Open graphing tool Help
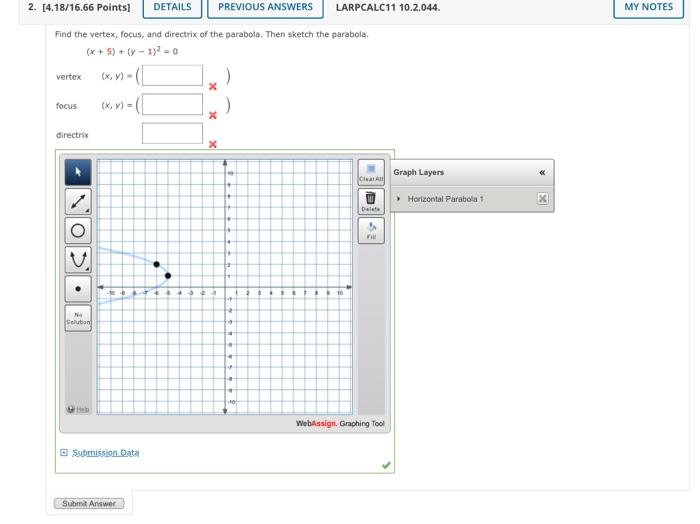This screenshot has width=700, height=524. point(78,409)
